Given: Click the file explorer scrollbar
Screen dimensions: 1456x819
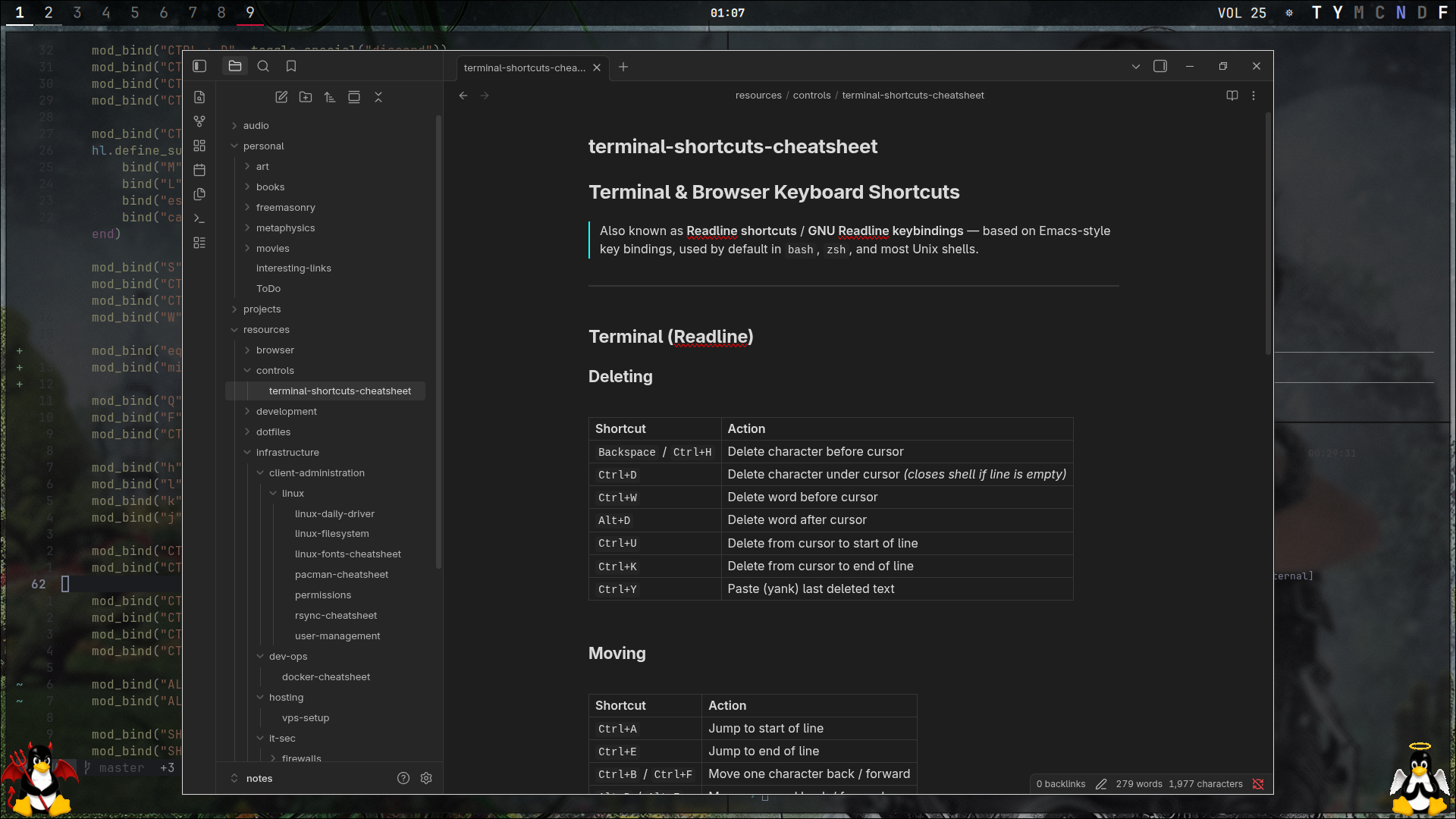Looking at the screenshot, I should (x=438, y=341).
